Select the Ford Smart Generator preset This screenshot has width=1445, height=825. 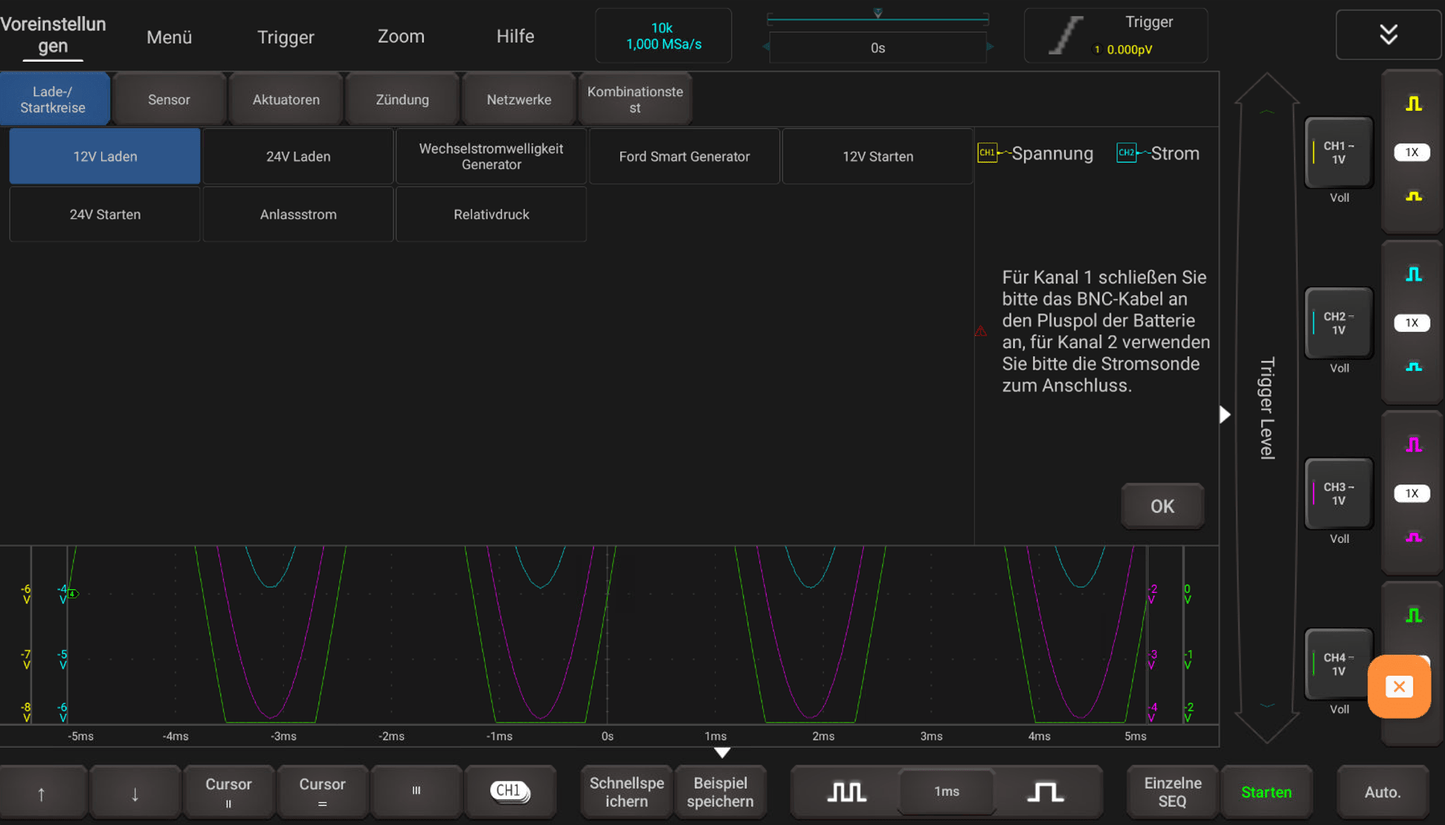[684, 156]
